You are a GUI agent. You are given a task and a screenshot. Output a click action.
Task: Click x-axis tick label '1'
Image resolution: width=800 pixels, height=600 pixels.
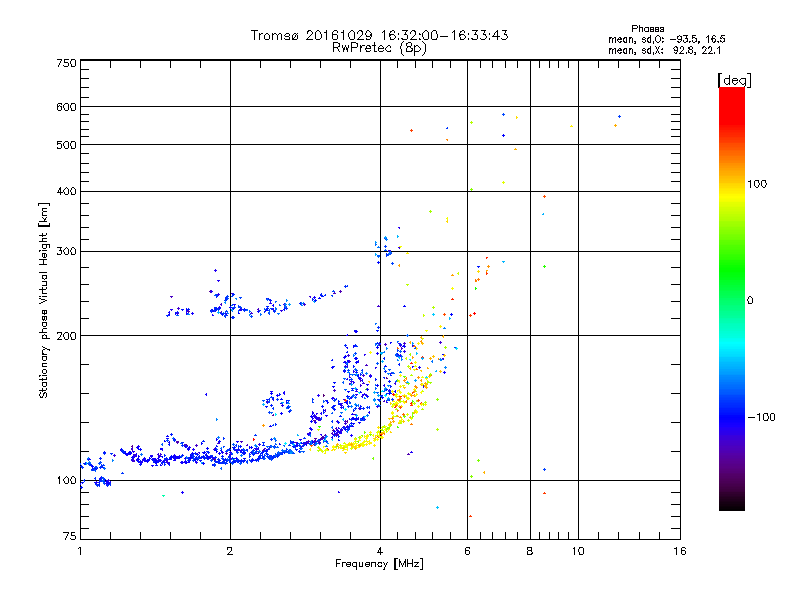tap(80, 551)
